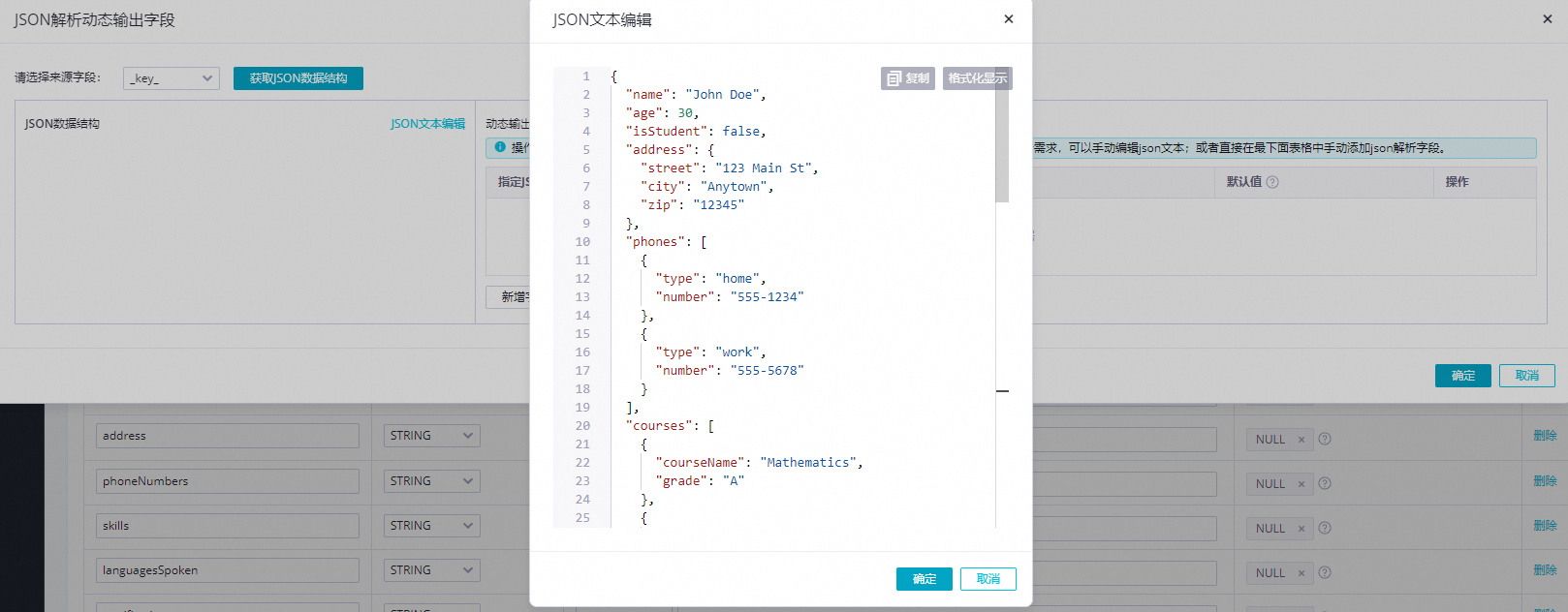Click 取消 in the JSON解析动态输出字段 dialog

[1527, 376]
